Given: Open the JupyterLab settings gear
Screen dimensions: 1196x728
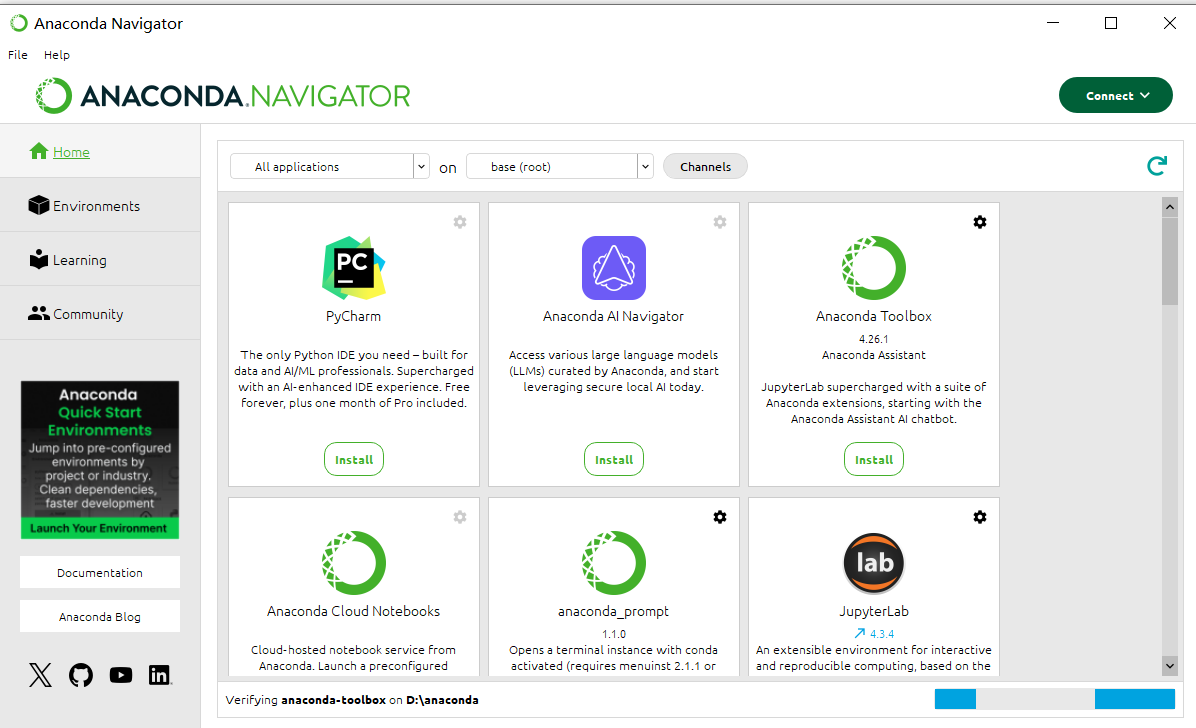Looking at the screenshot, I should (x=980, y=517).
